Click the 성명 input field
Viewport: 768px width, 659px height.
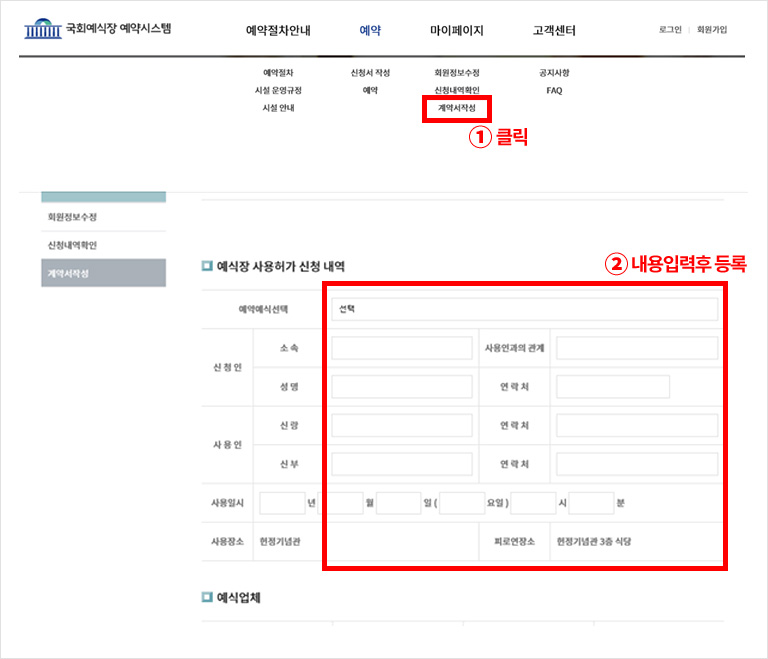click(x=401, y=387)
